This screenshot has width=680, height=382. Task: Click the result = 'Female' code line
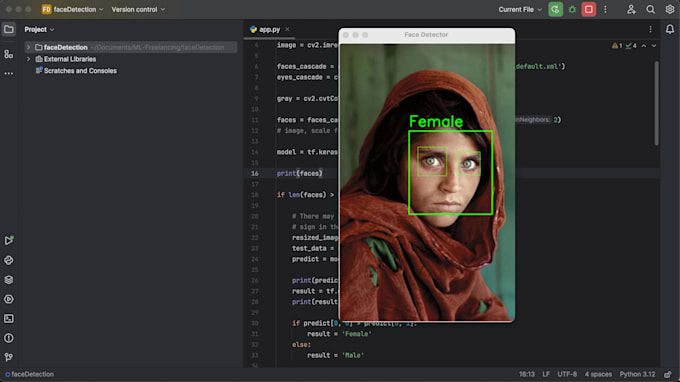[x=339, y=334]
